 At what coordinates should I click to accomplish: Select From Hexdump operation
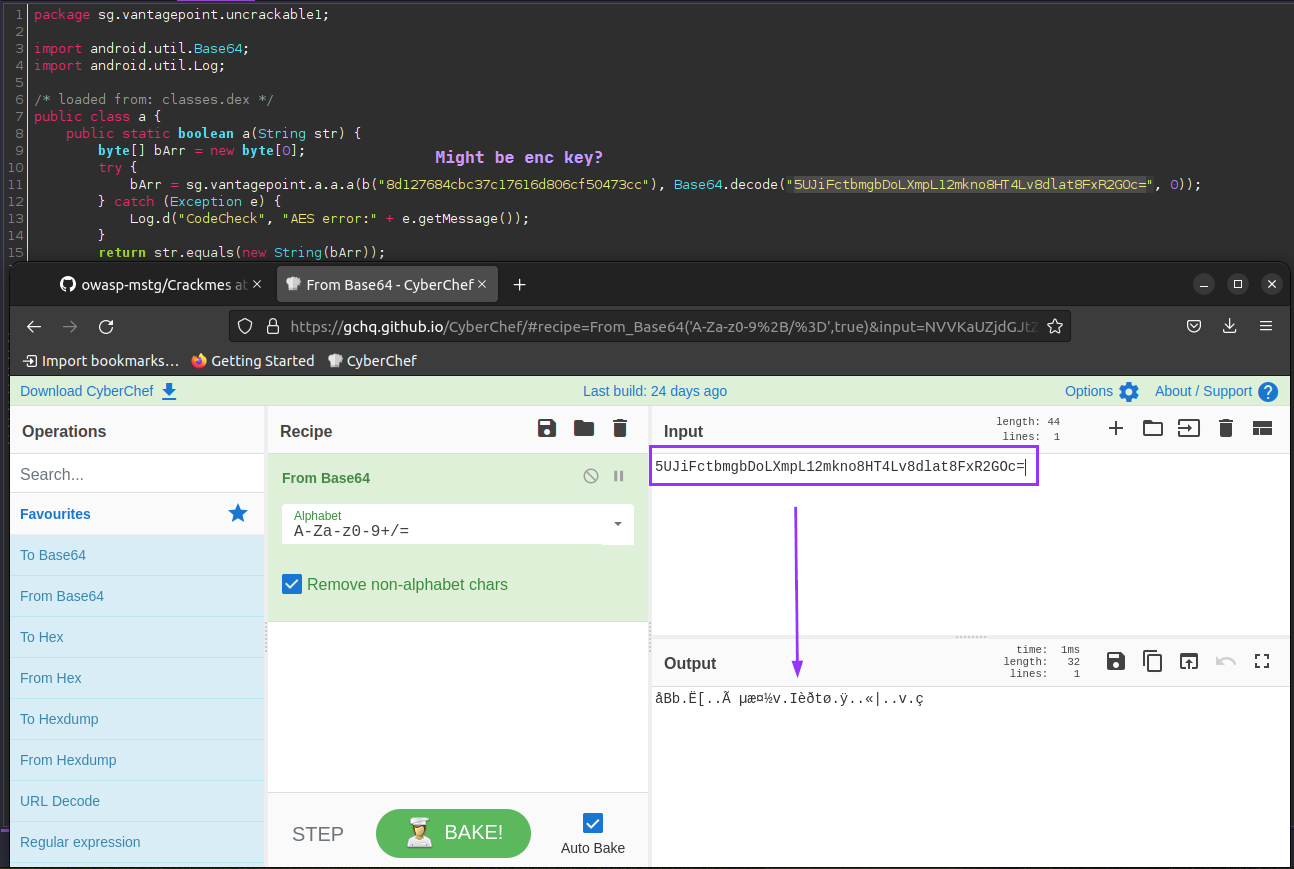point(138,760)
